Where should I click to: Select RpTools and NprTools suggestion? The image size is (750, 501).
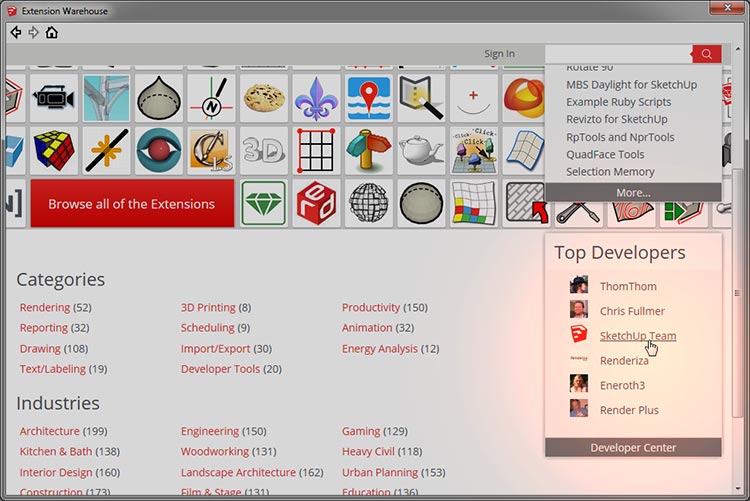pyautogui.click(x=620, y=137)
